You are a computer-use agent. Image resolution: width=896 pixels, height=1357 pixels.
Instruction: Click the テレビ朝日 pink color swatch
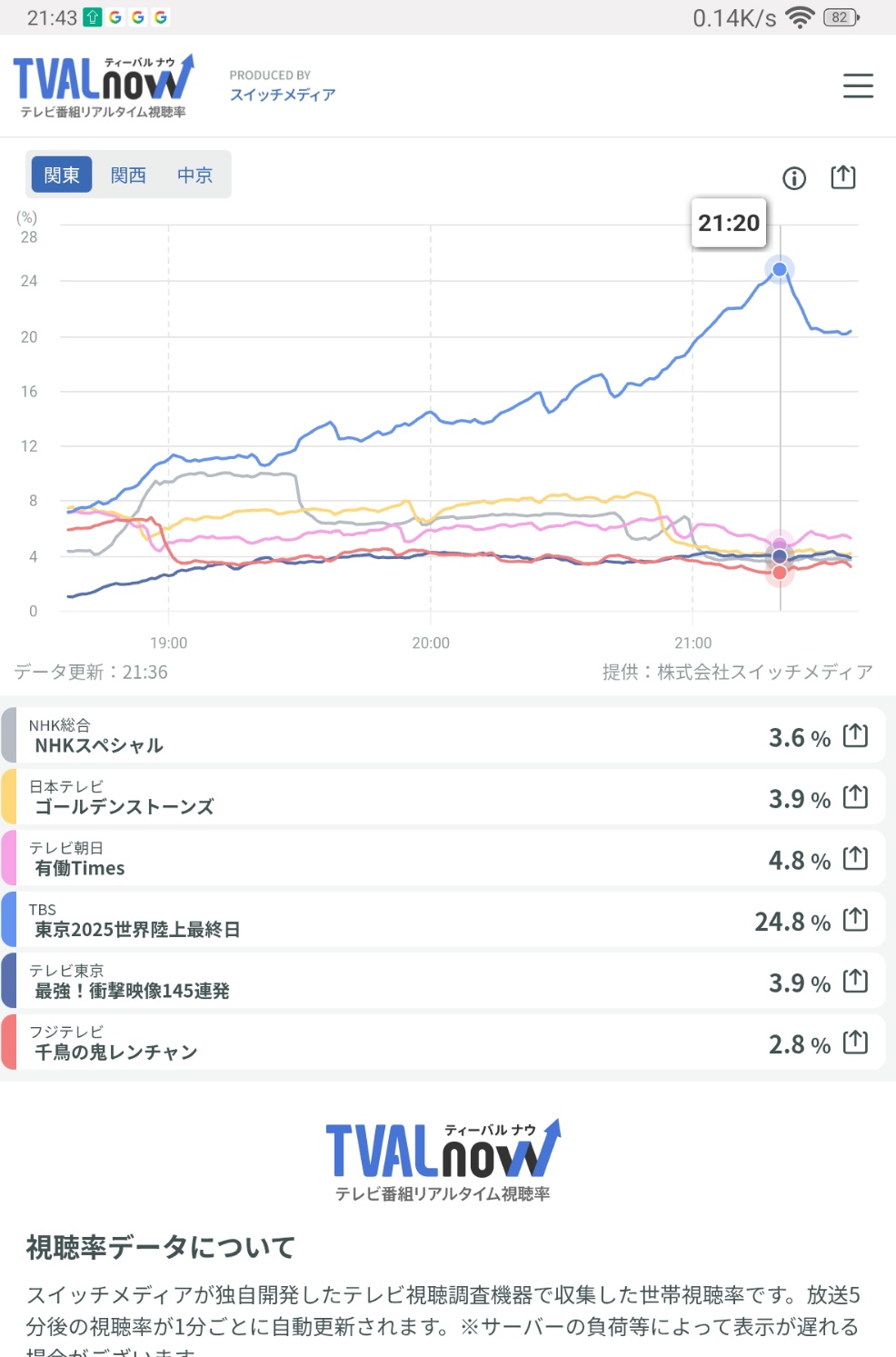(9, 858)
